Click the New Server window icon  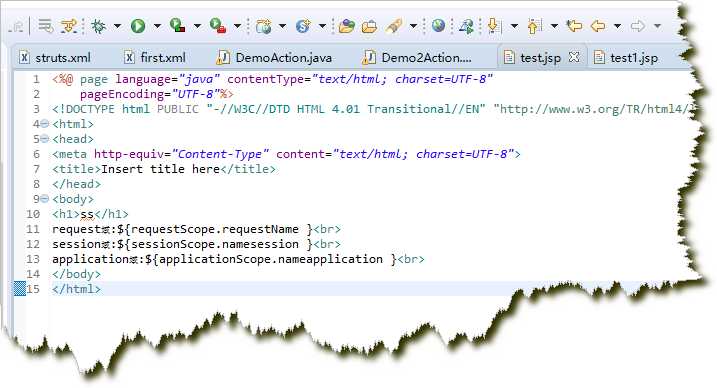click(263, 27)
